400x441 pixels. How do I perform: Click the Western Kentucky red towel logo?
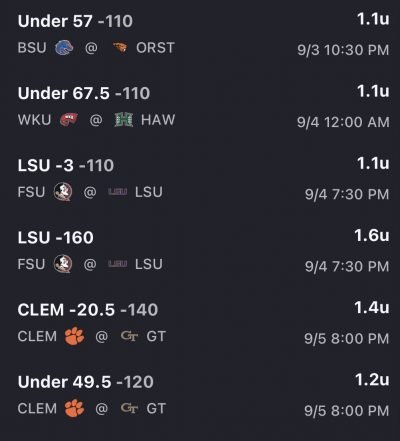[x=69, y=120]
